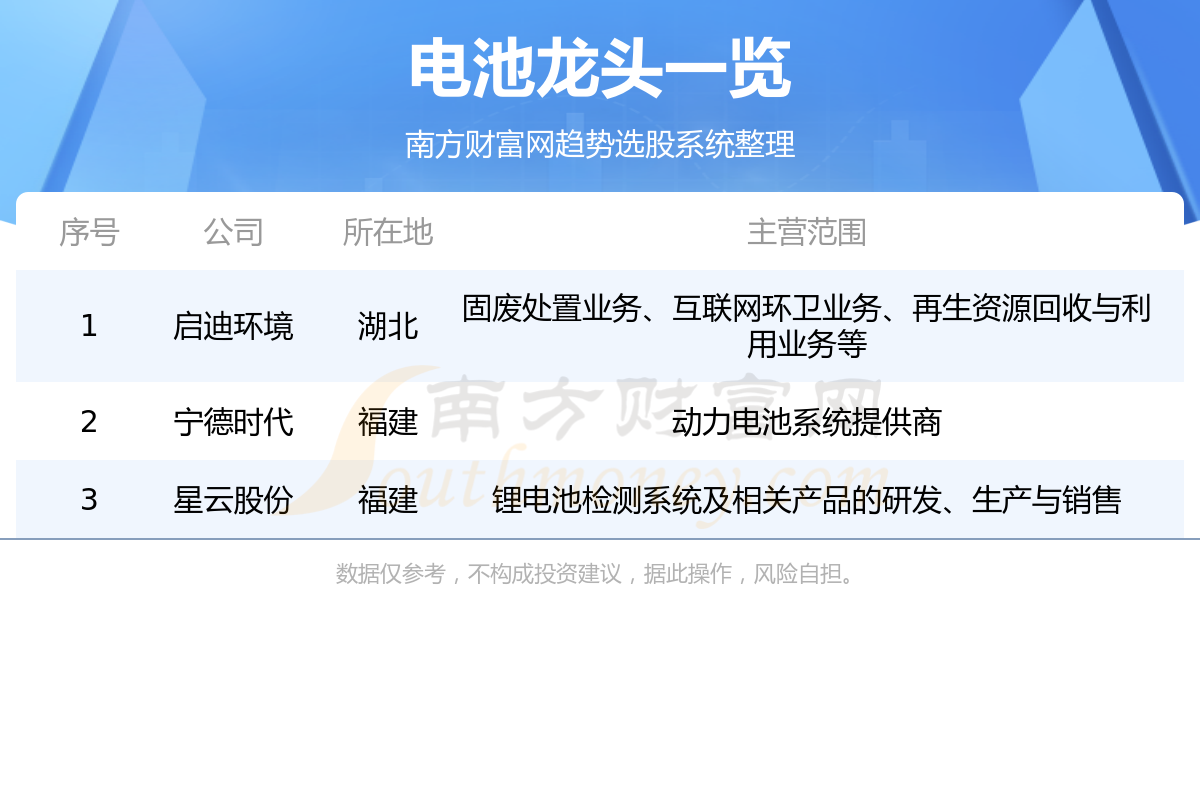Select row number 3 cell
The width and height of the screenshot is (1200, 800).
(89, 499)
